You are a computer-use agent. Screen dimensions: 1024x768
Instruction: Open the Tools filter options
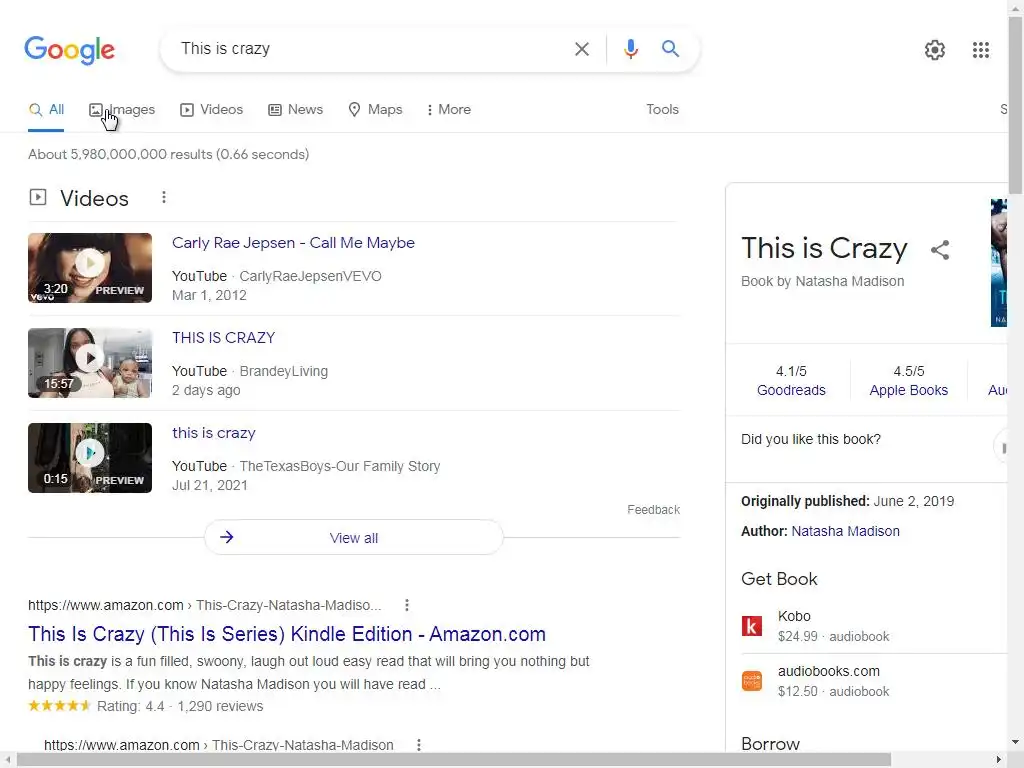tap(662, 110)
